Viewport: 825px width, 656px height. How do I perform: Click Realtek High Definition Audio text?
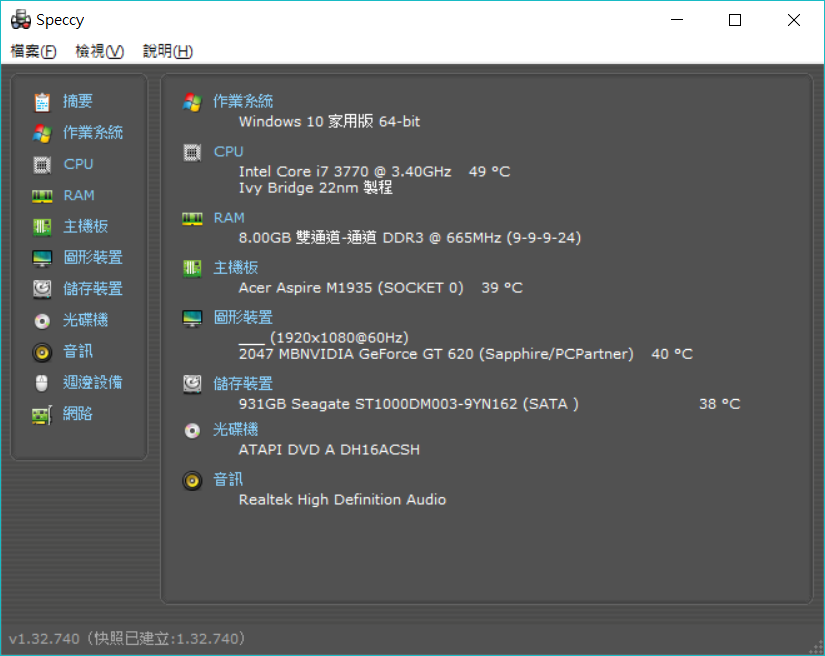(x=343, y=500)
